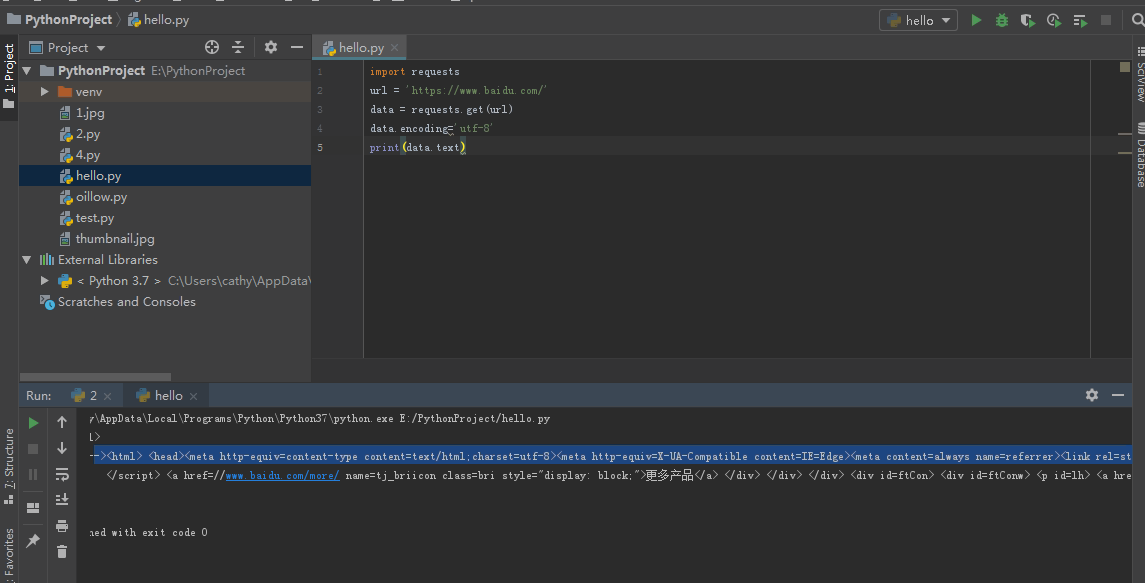Pin the Run tab
Screen dimensions: 1145x583
(x=33, y=541)
